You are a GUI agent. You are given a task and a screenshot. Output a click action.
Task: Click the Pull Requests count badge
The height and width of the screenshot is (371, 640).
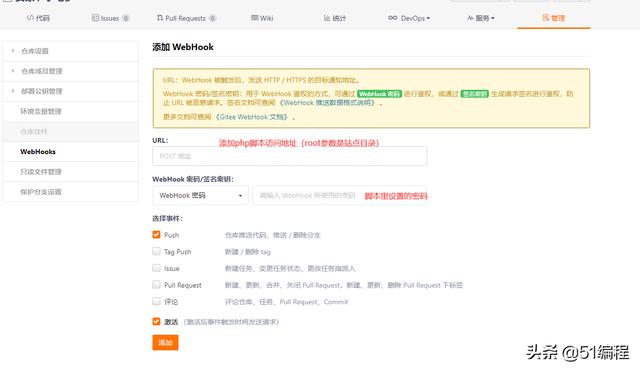tap(212, 18)
